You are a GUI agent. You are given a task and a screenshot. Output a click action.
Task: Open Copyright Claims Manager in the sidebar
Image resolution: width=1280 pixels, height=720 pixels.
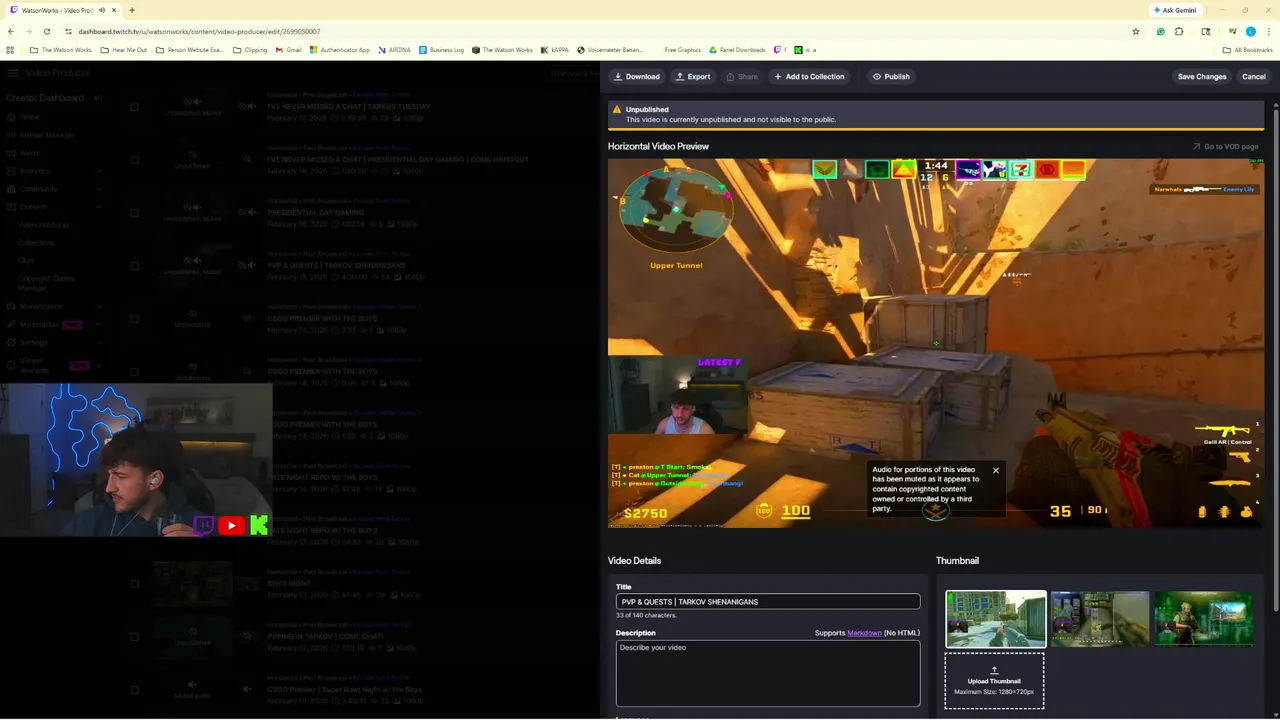click(46, 283)
